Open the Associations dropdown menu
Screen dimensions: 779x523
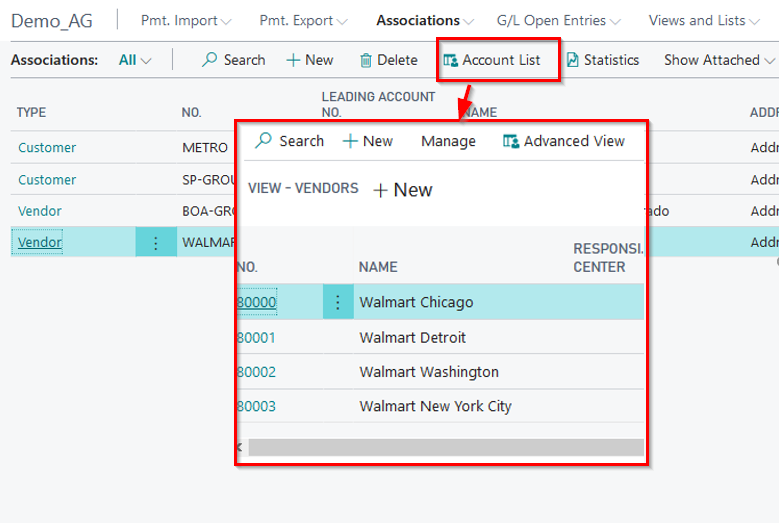click(x=425, y=20)
